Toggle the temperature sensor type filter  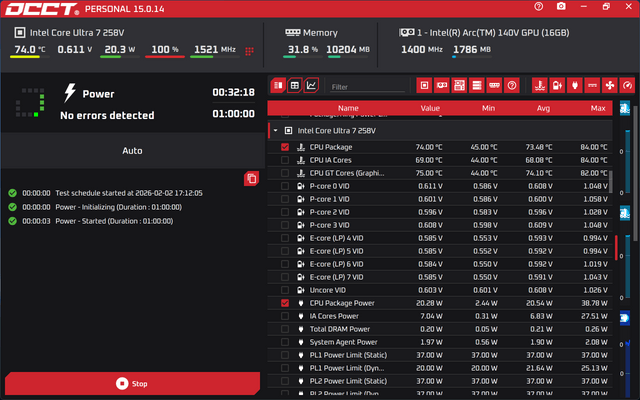pos(540,85)
